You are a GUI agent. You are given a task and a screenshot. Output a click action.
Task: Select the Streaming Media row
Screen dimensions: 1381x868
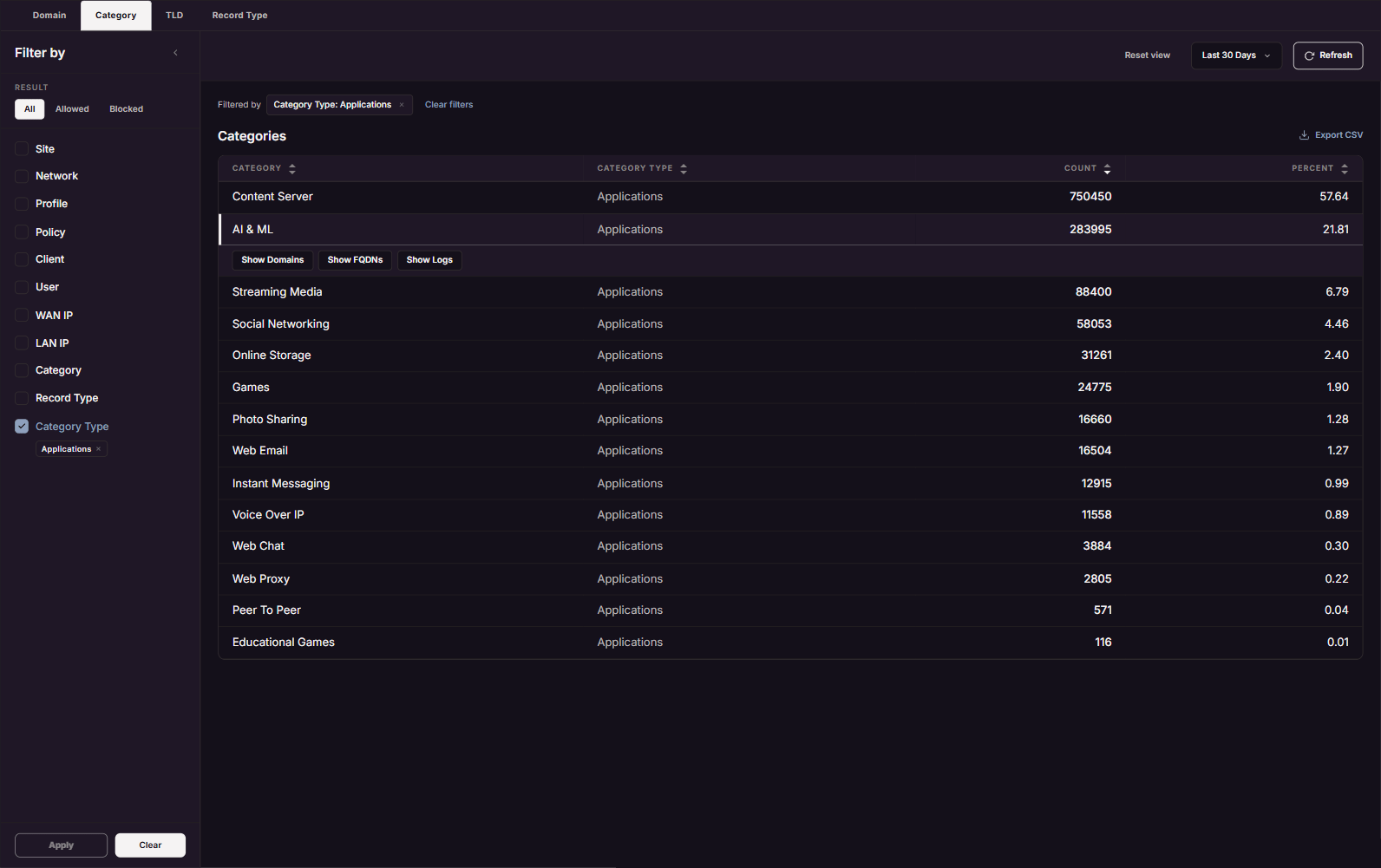pyautogui.click(x=790, y=292)
